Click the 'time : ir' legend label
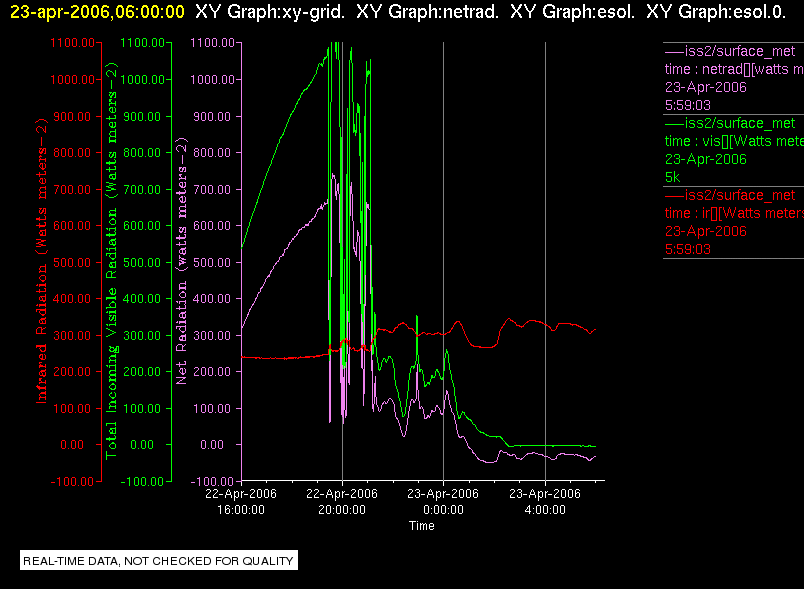Screen dimensions: 804x589 click(x=734, y=213)
